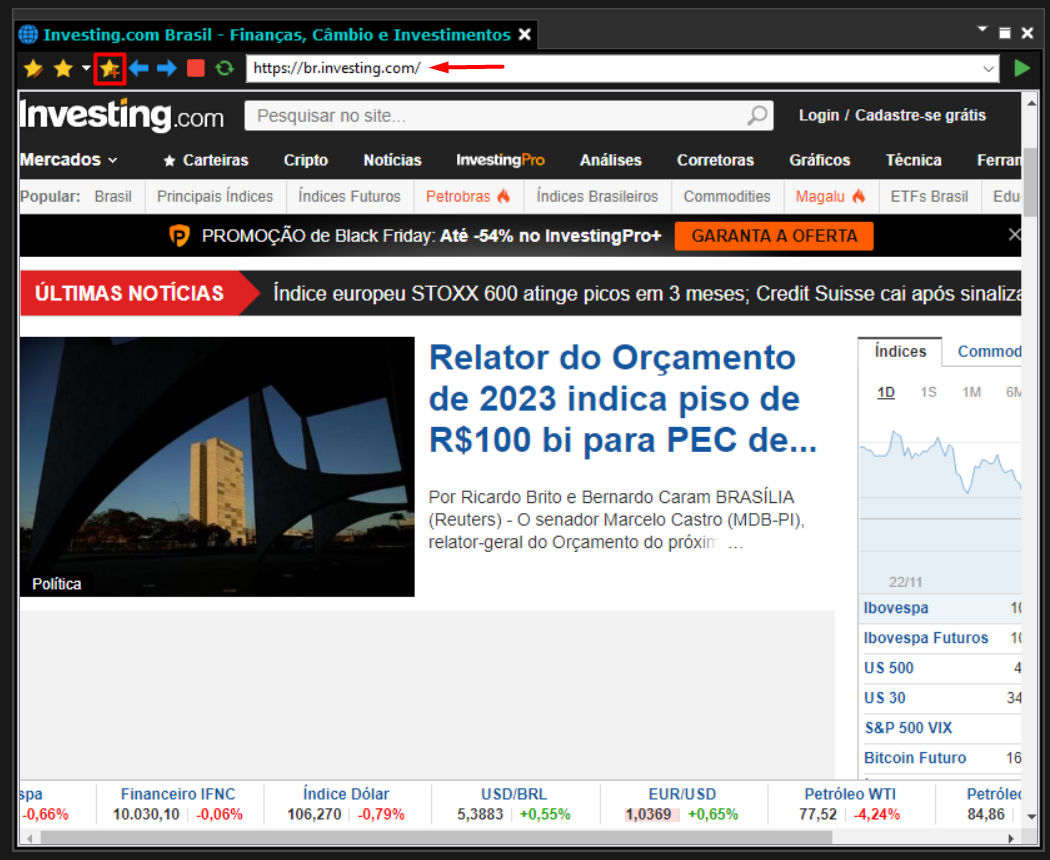Open the Magalu popular link
Image resolution: width=1050 pixels, height=860 pixels.
(x=830, y=196)
